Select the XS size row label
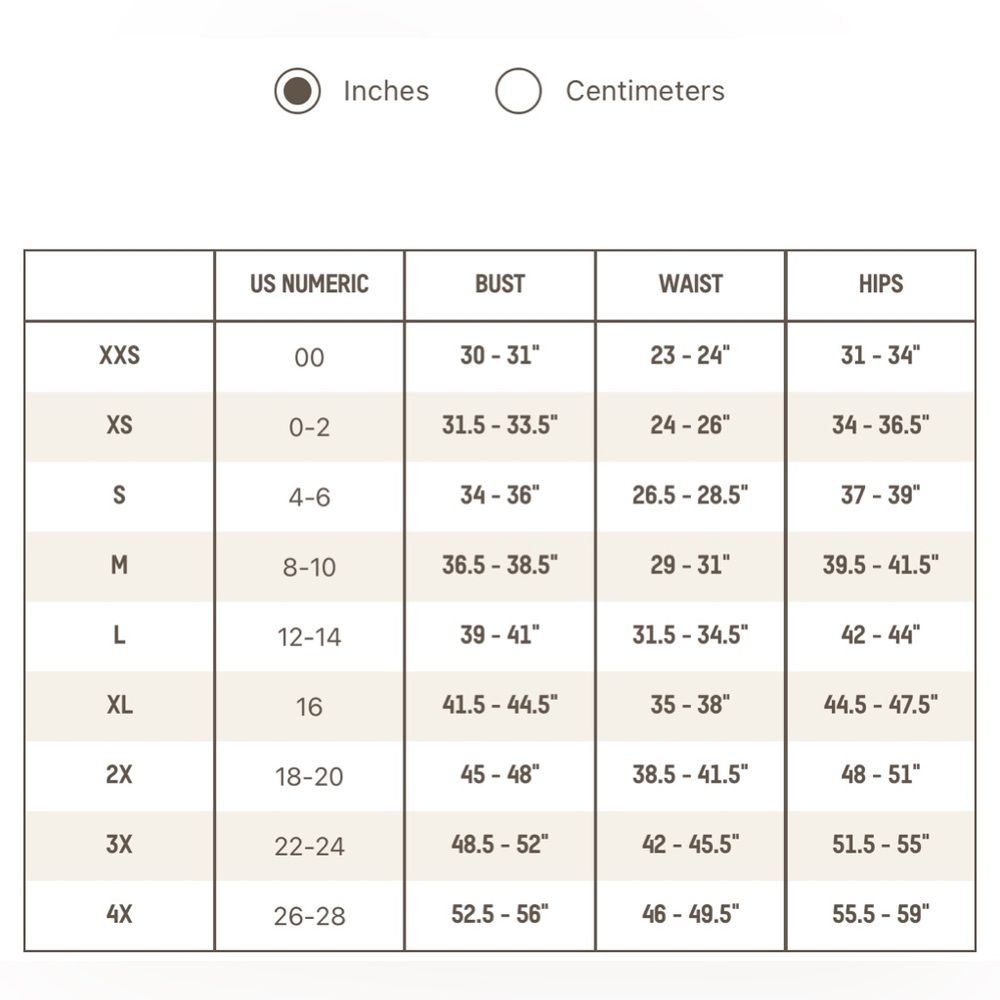Screen dimensions: 1000x1000 tap(119, 425)
